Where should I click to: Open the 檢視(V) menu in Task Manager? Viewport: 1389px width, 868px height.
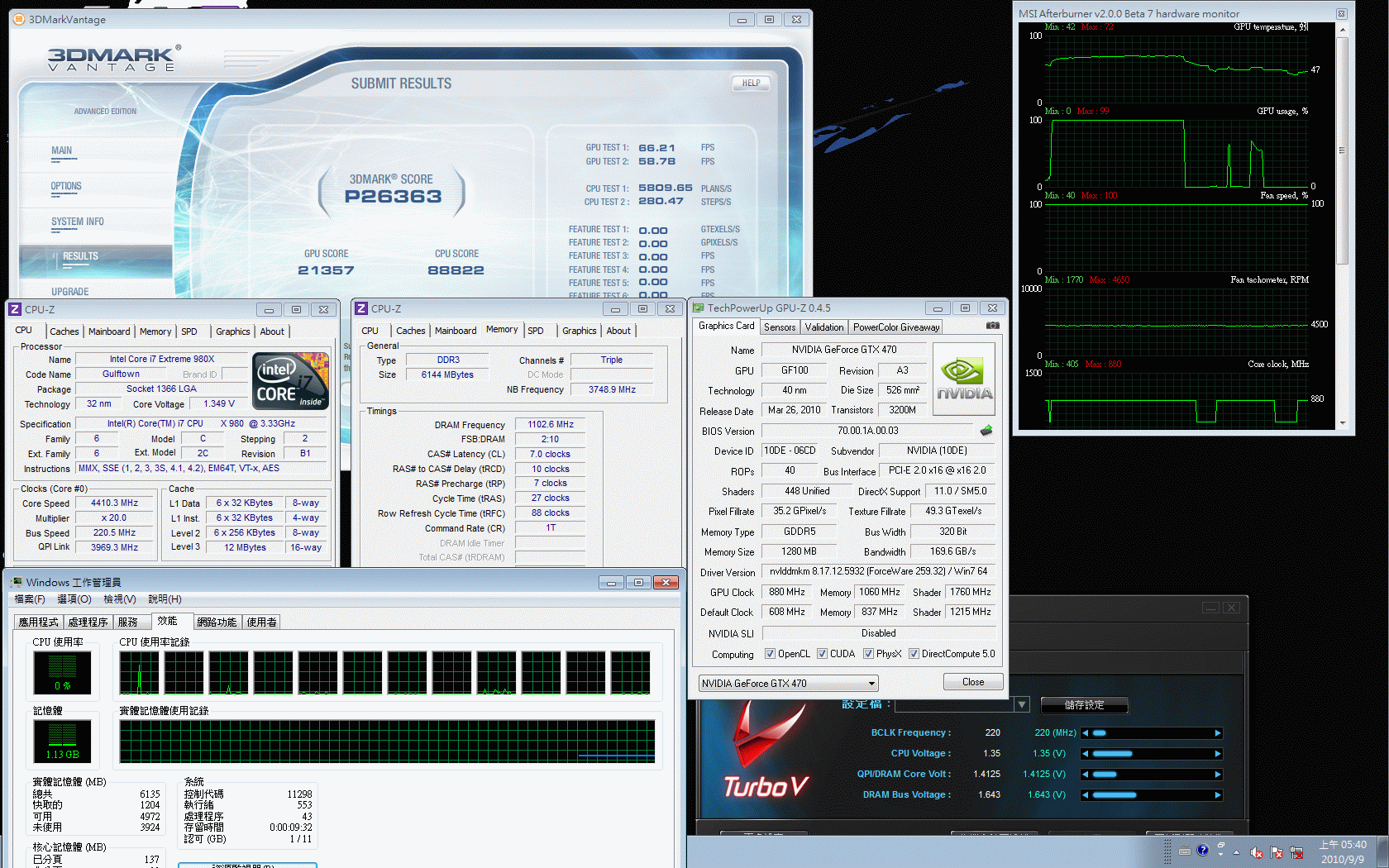[120, 599]
